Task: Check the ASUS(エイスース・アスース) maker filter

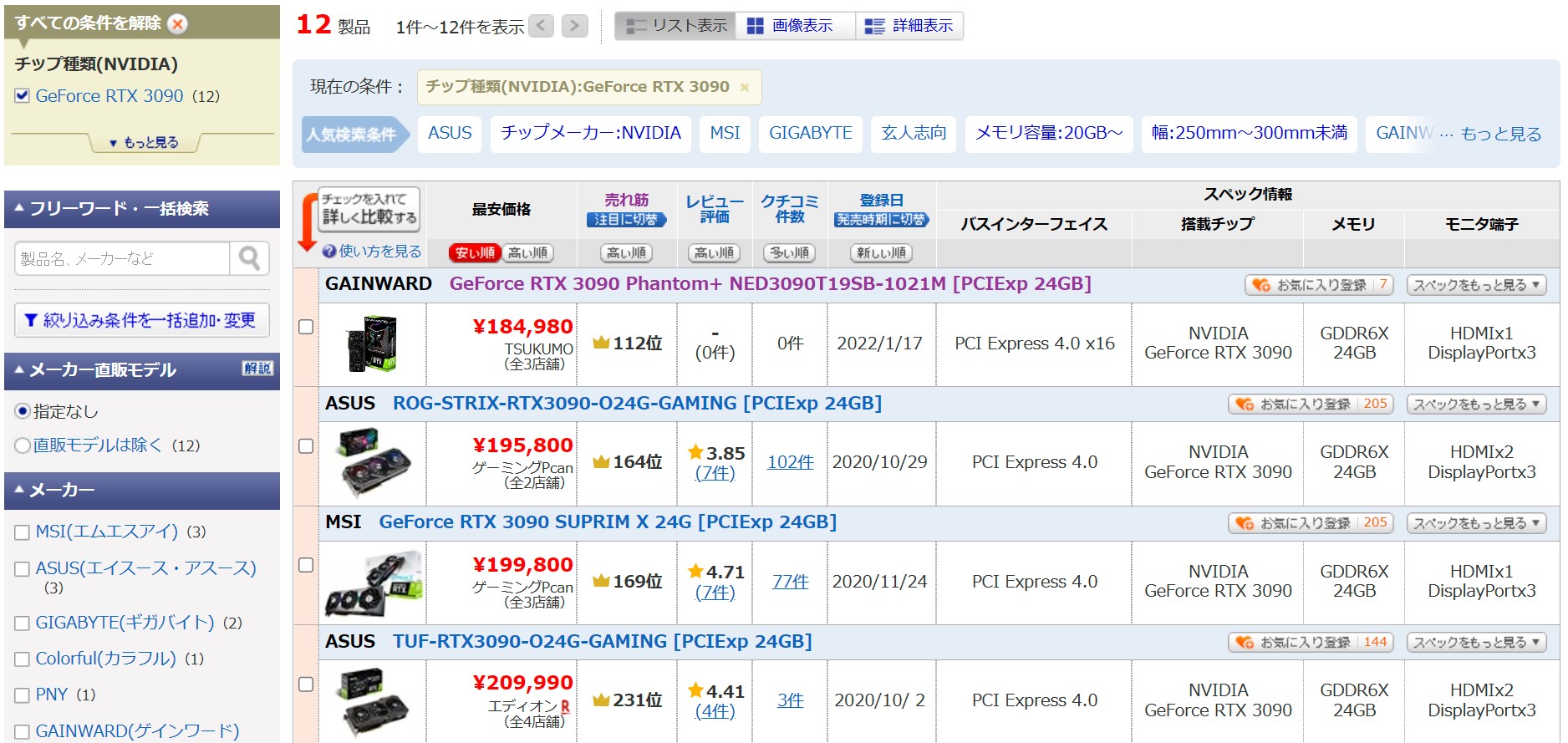Action: 23,569
